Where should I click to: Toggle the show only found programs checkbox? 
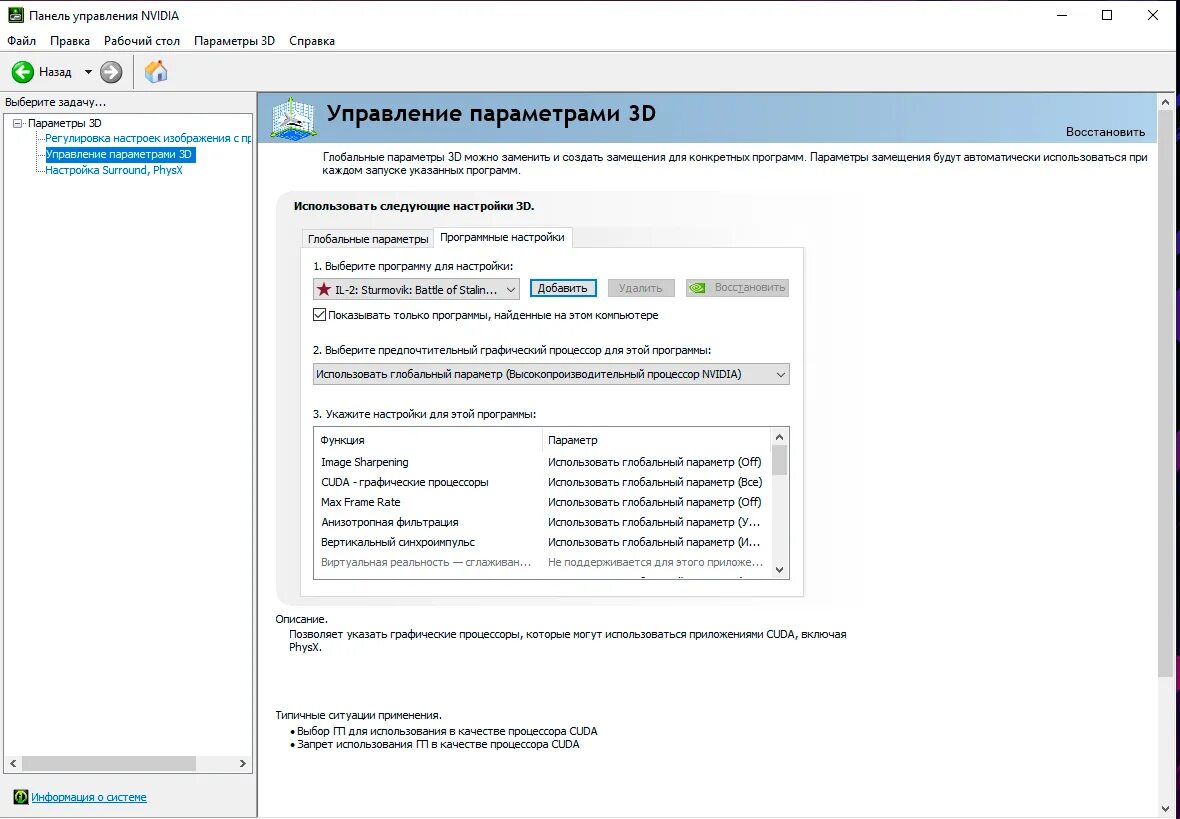pos(320,315)
